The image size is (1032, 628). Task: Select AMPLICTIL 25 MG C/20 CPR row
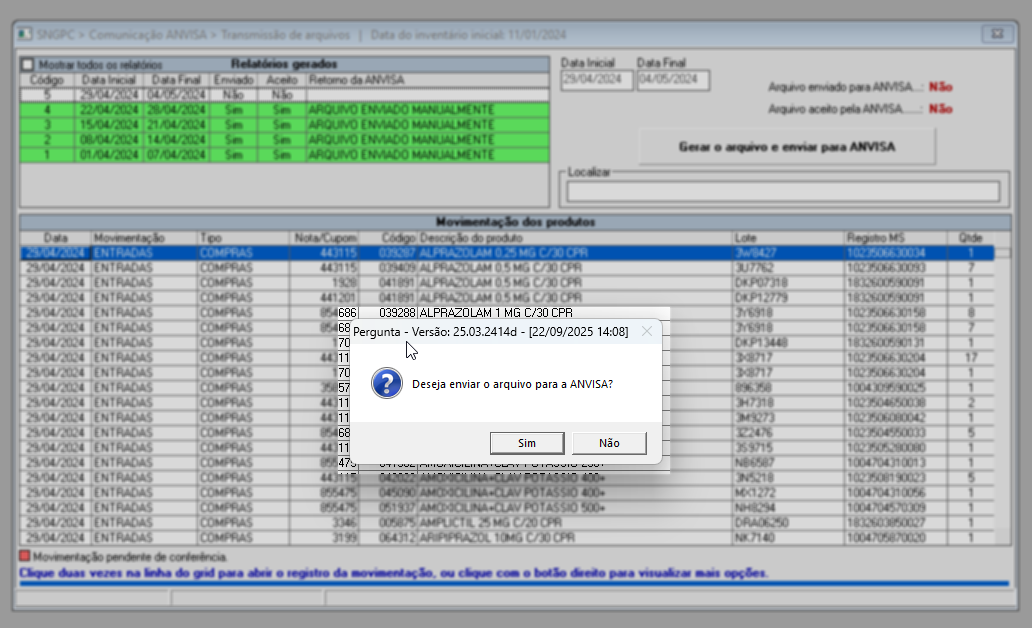coord(507,523)
